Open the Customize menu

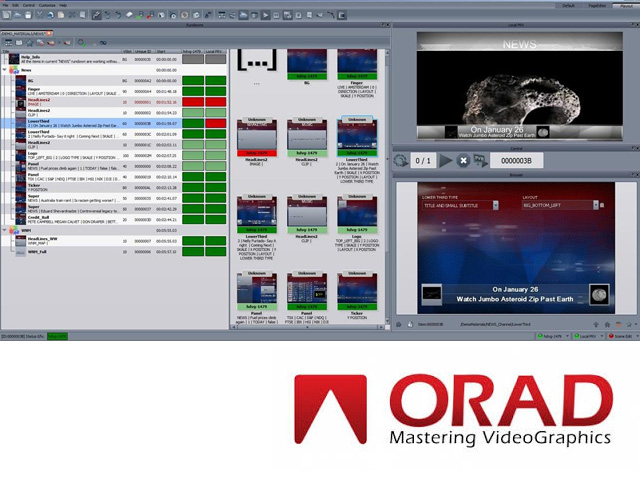point(47,5)
